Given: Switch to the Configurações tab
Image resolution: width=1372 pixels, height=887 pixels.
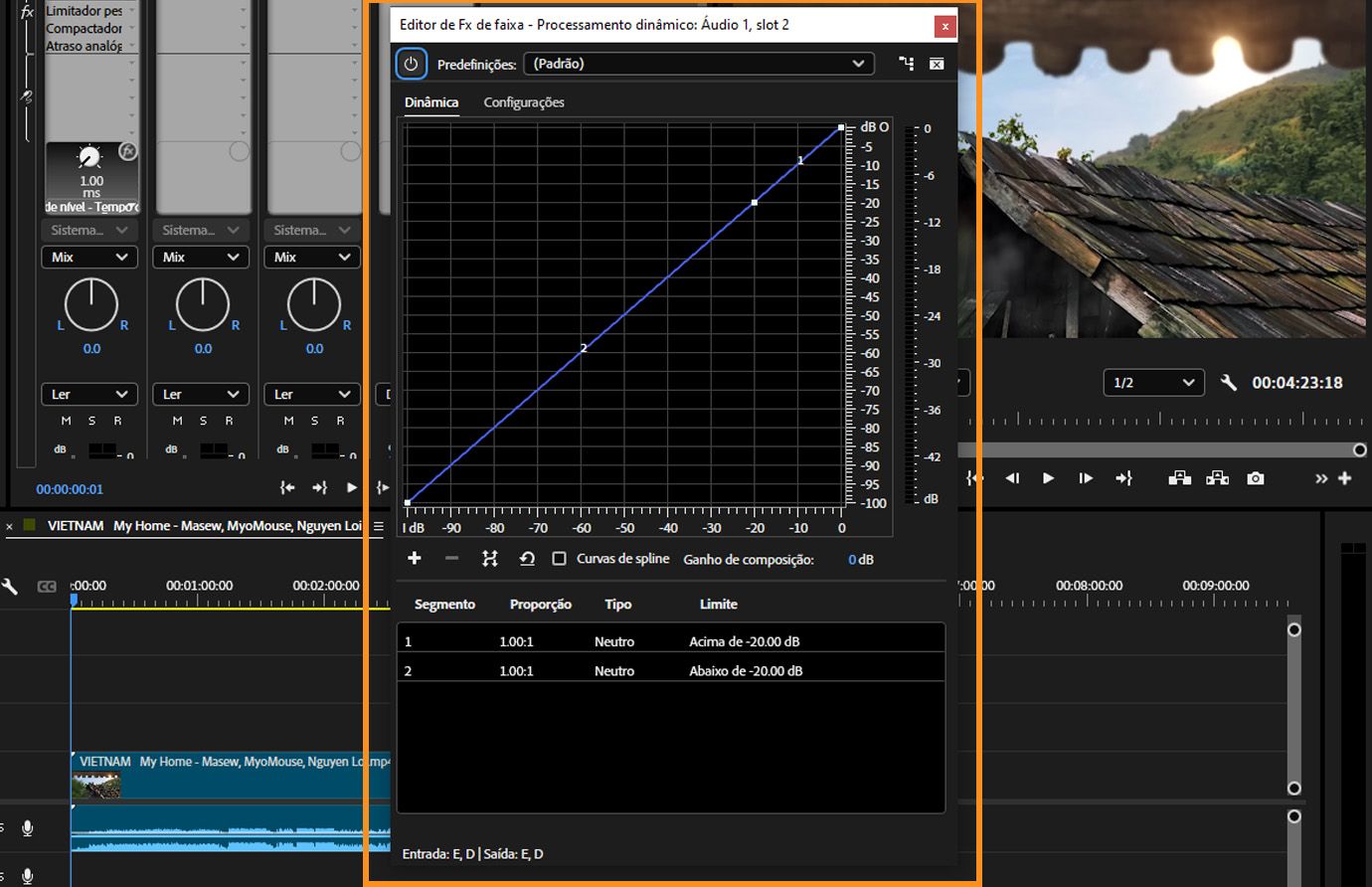Looking at the screenshot, I should pos(523,101).
